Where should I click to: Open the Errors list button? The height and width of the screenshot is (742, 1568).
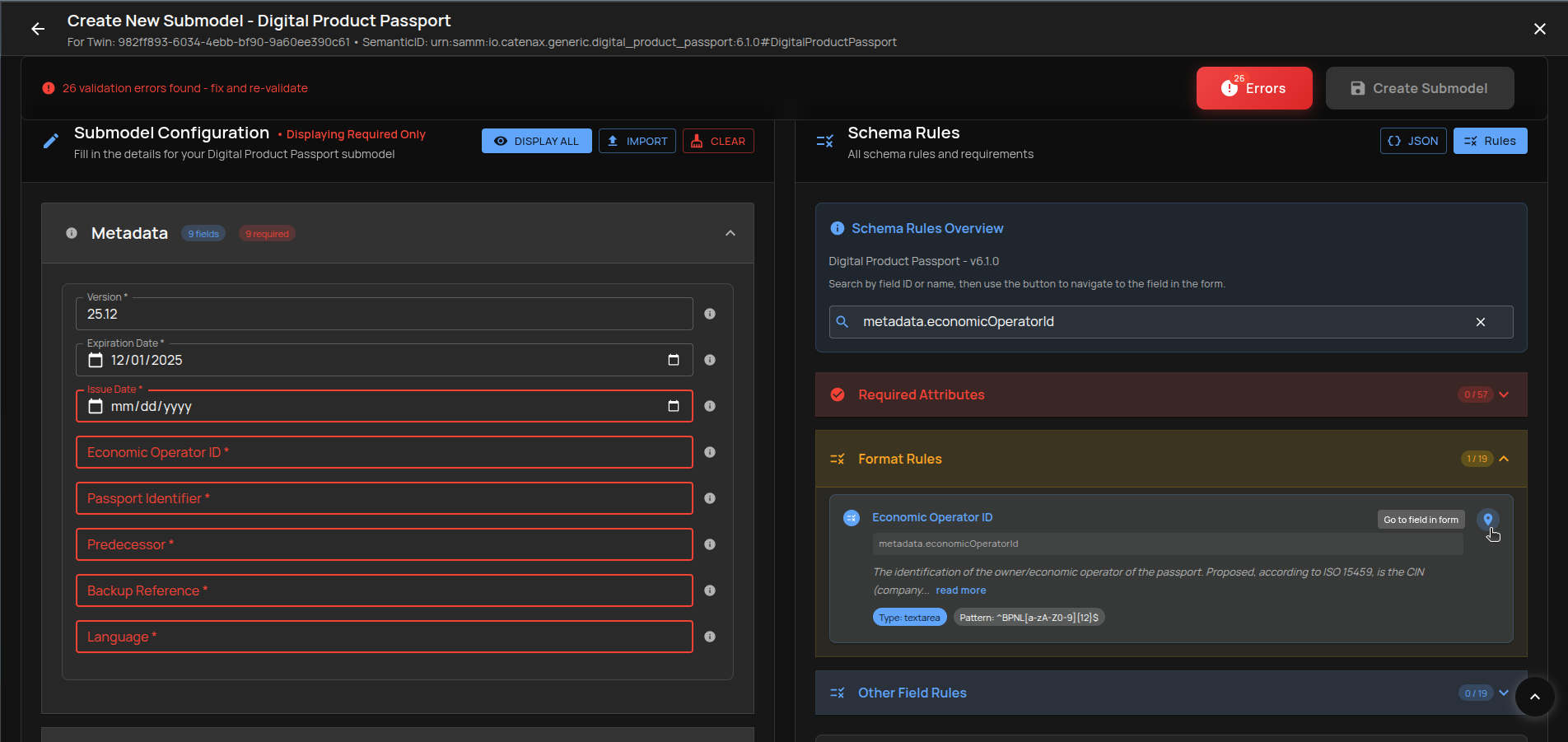point(1253,88)
